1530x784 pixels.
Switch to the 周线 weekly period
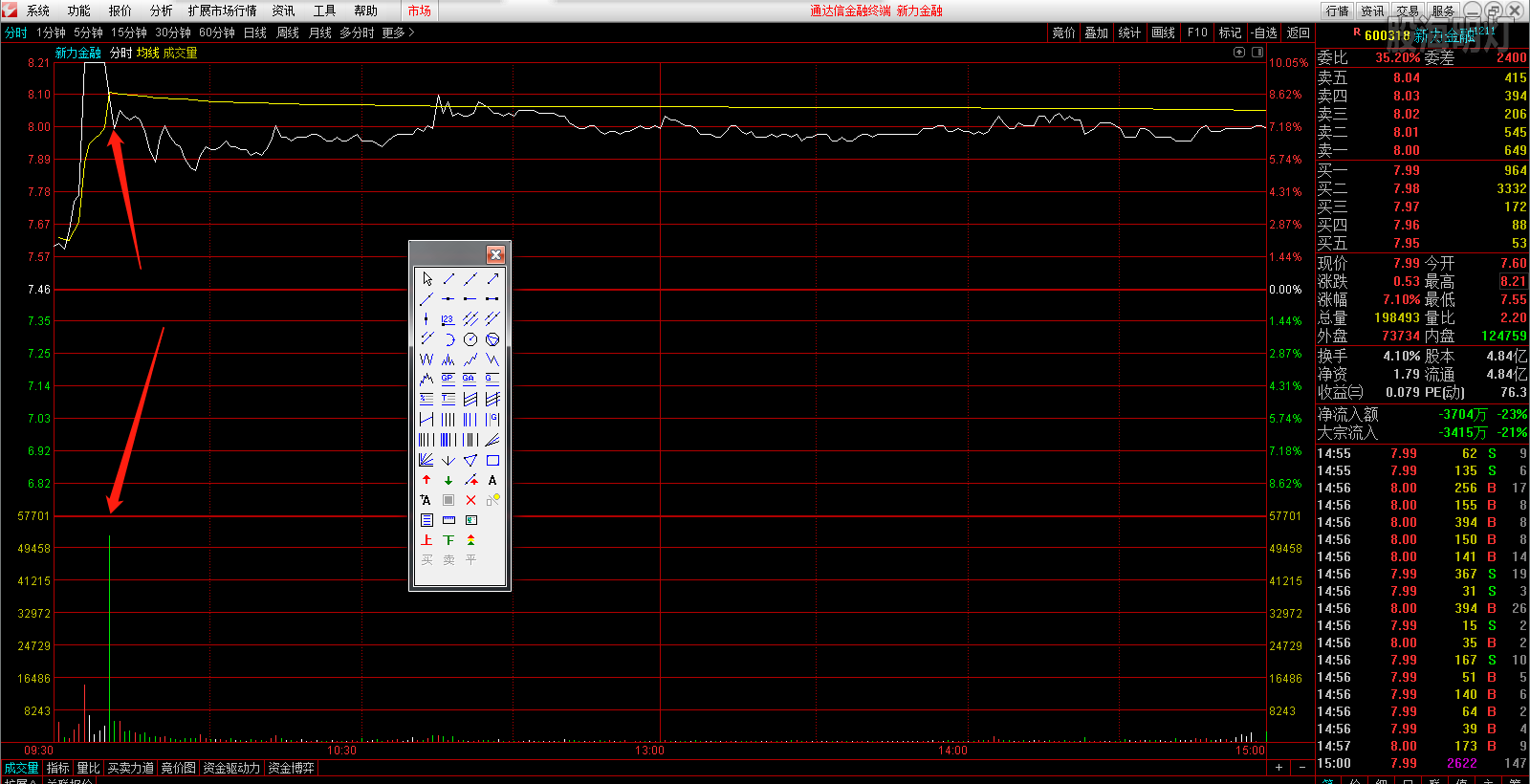click(288, 33)
